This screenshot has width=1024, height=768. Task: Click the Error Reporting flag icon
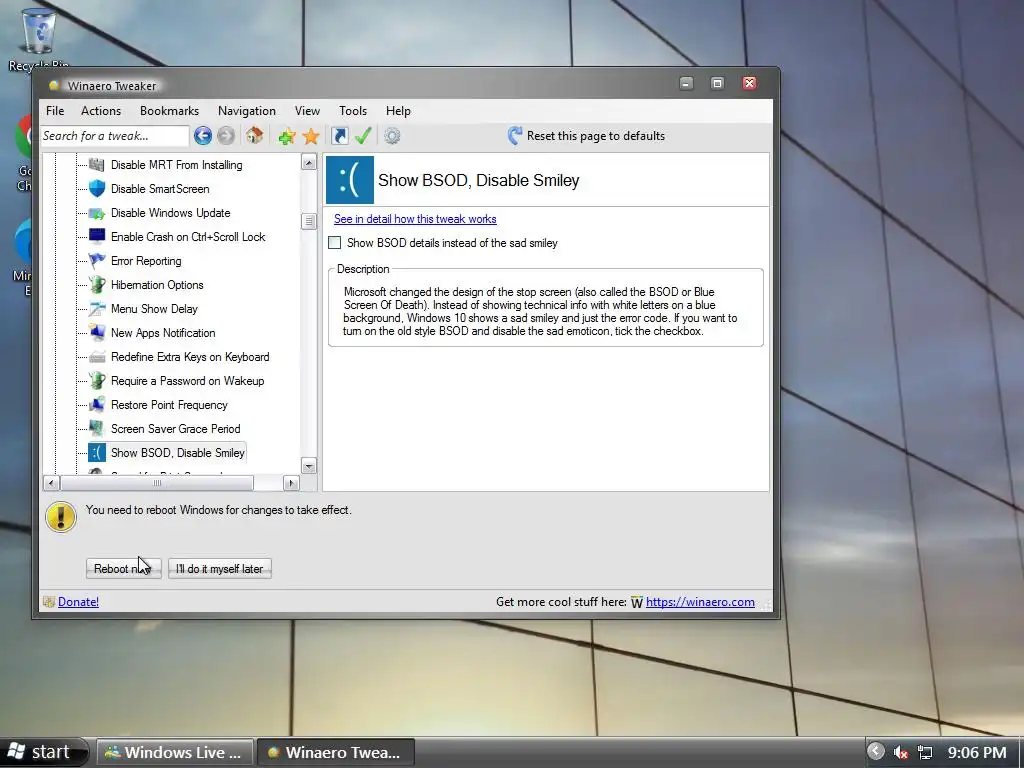(97, 261)
